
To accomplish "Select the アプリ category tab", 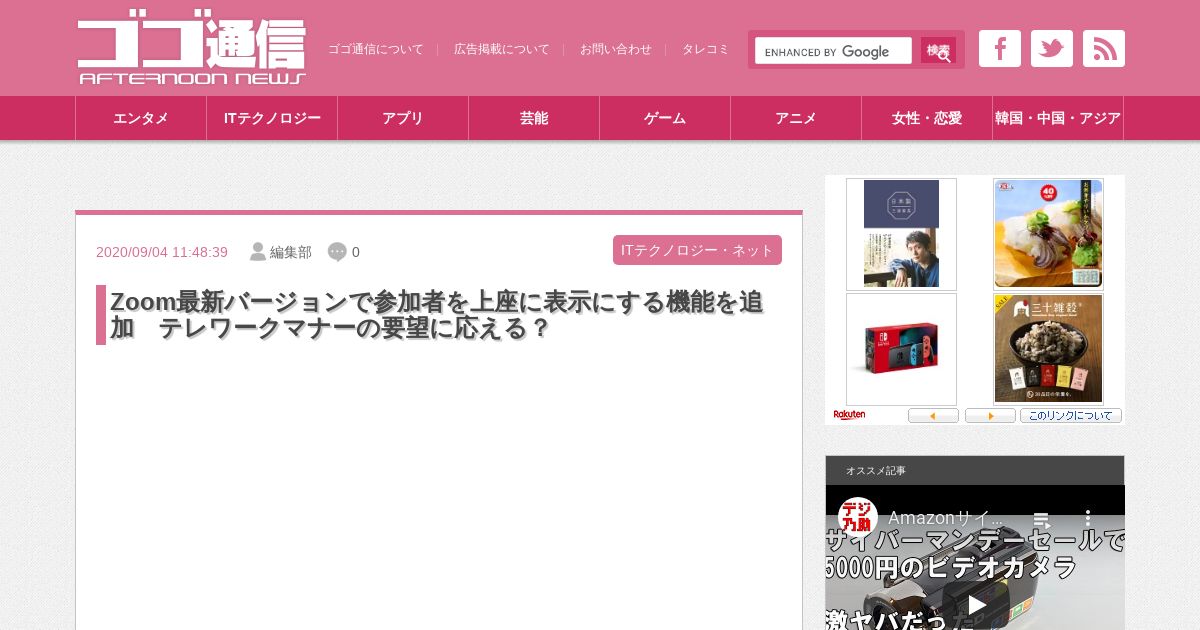I will [x=403, y=118].
